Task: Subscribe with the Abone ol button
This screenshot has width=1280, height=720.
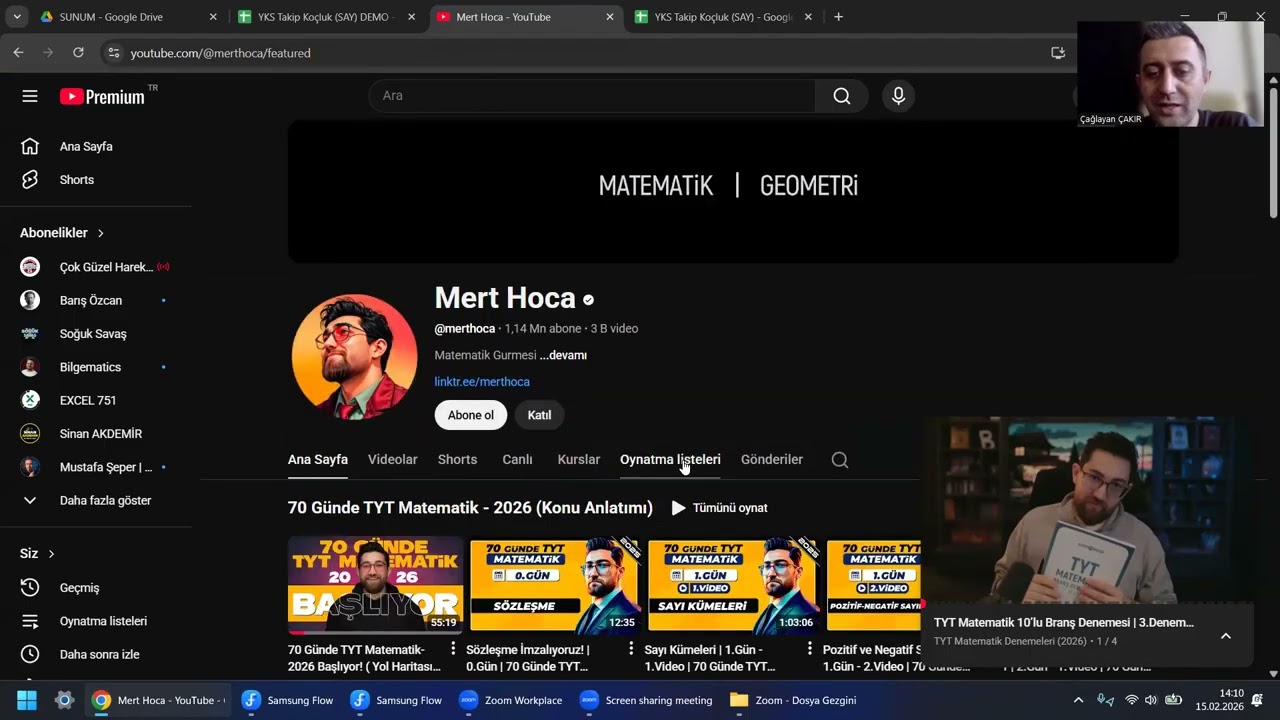Action: point(471,415)
